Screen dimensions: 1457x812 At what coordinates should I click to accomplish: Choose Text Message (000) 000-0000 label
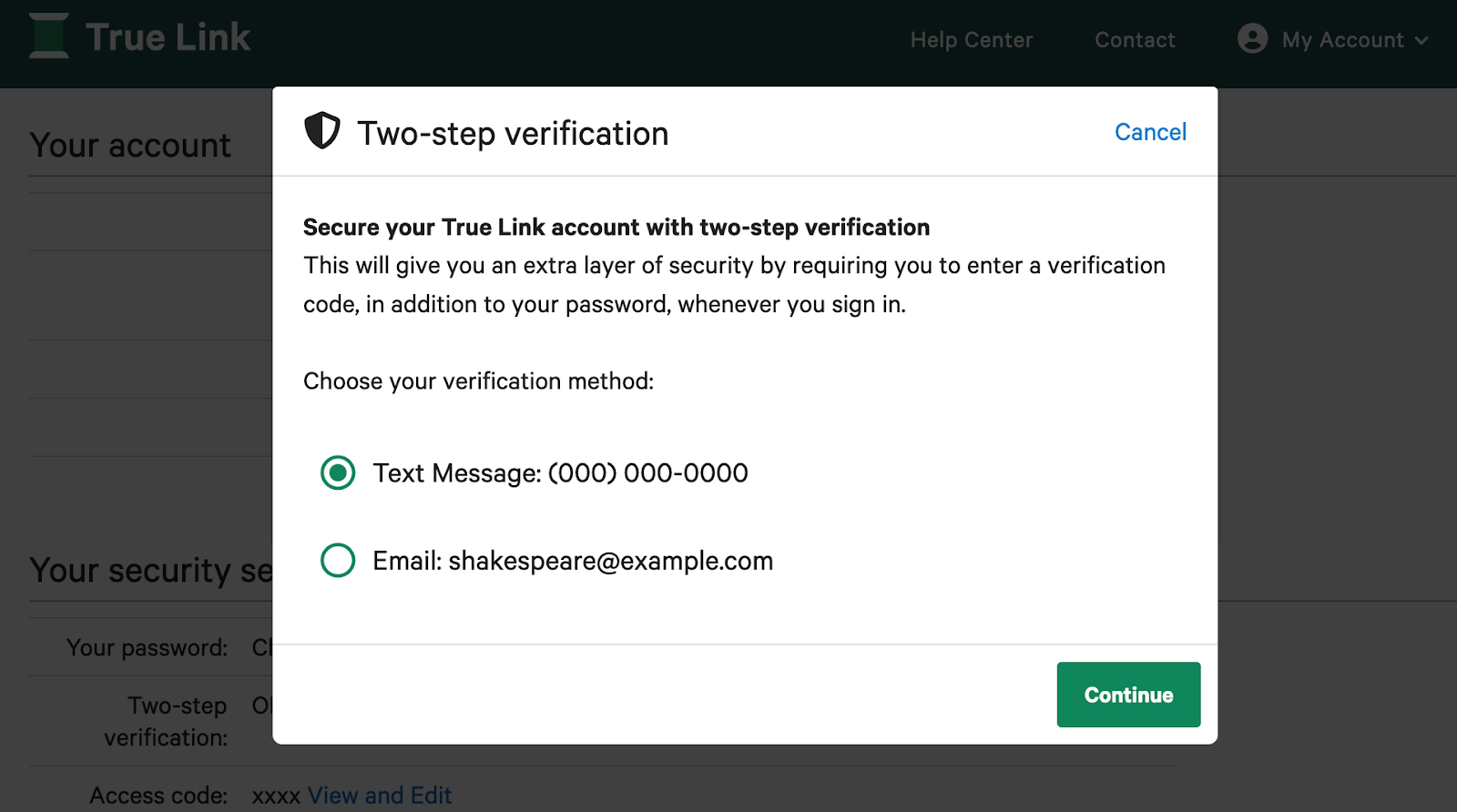(560, 473)
